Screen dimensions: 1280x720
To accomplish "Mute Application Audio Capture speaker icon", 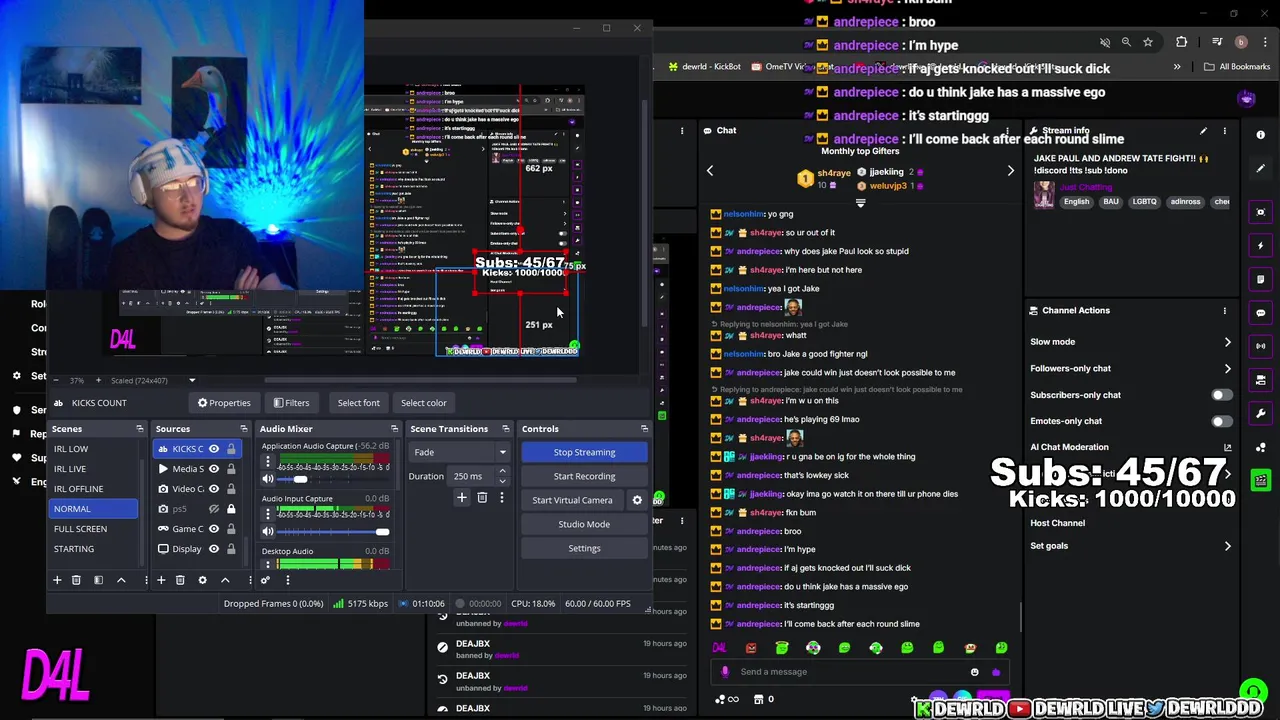I will pyautogui.click(x=268, y=479).
